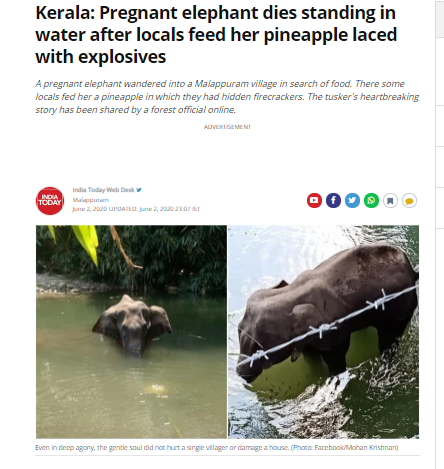This screenshot has height=469, width=444.
Task: Open the barbed wire elephant photo
Action: 323,332
